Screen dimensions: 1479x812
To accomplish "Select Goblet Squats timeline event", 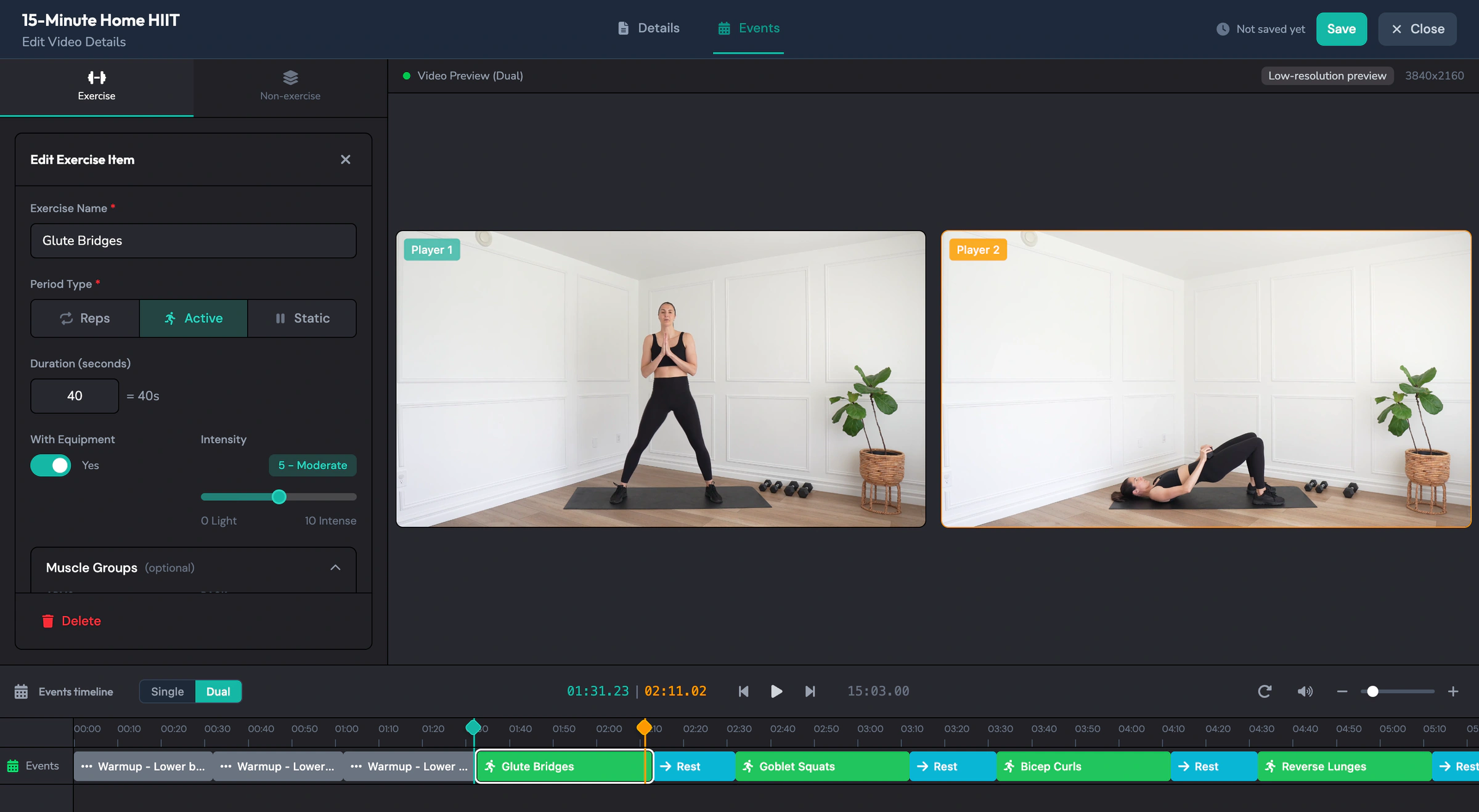I will [x=822, y=766].
